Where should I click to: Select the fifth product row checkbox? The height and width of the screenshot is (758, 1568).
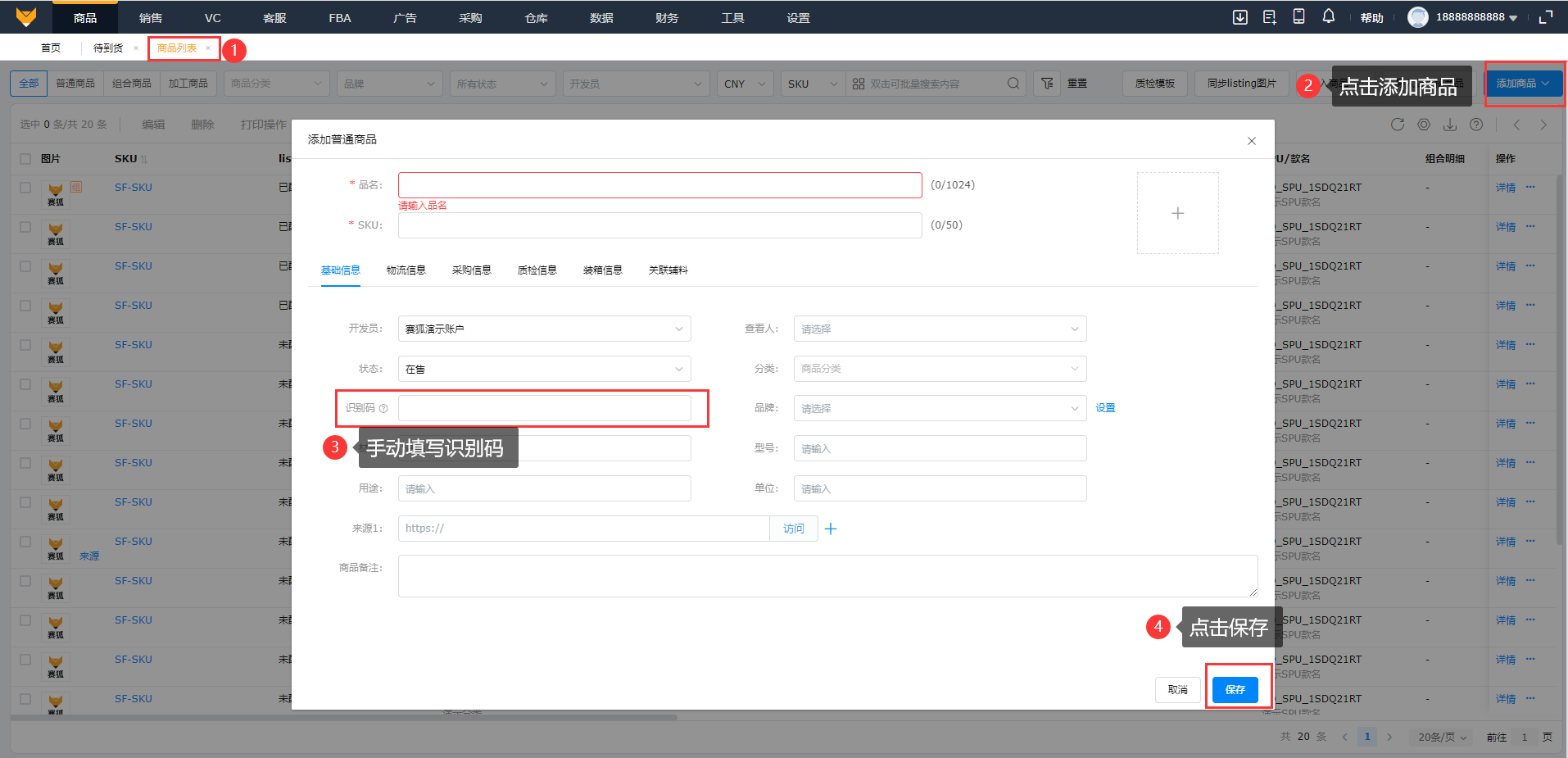(25, 345)
